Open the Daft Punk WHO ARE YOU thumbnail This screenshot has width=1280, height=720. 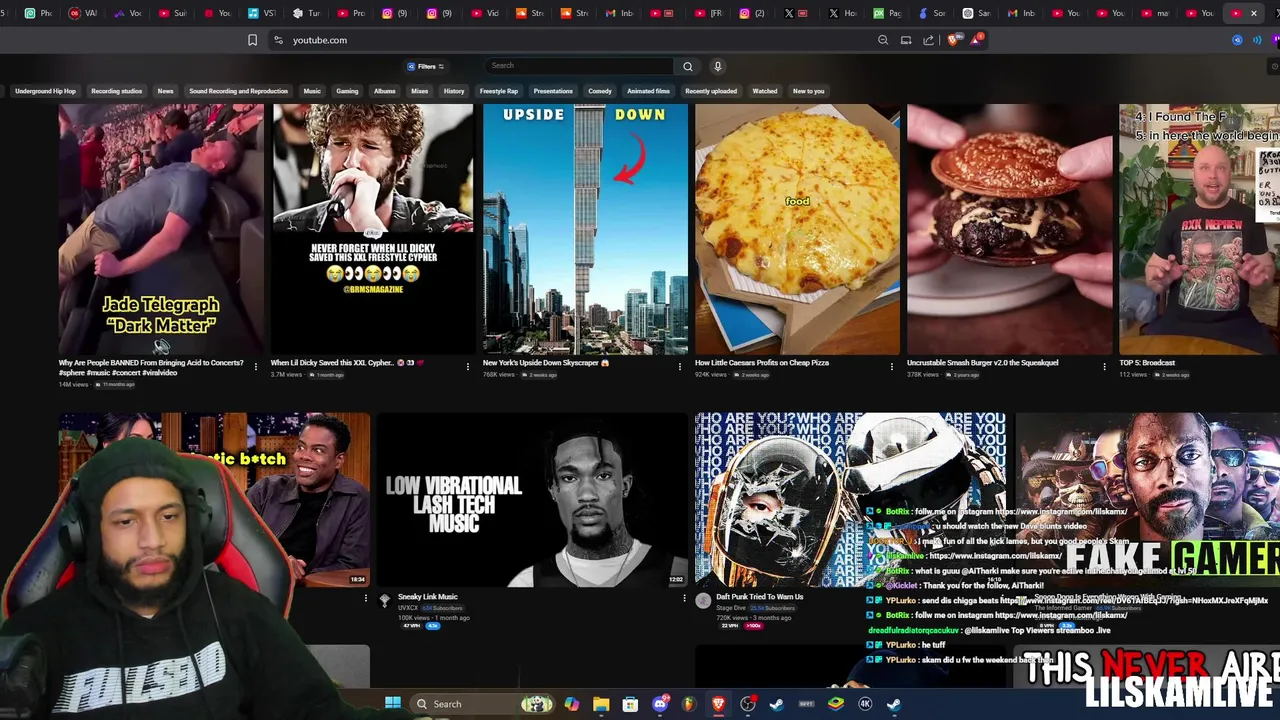[x=850, y=500]
